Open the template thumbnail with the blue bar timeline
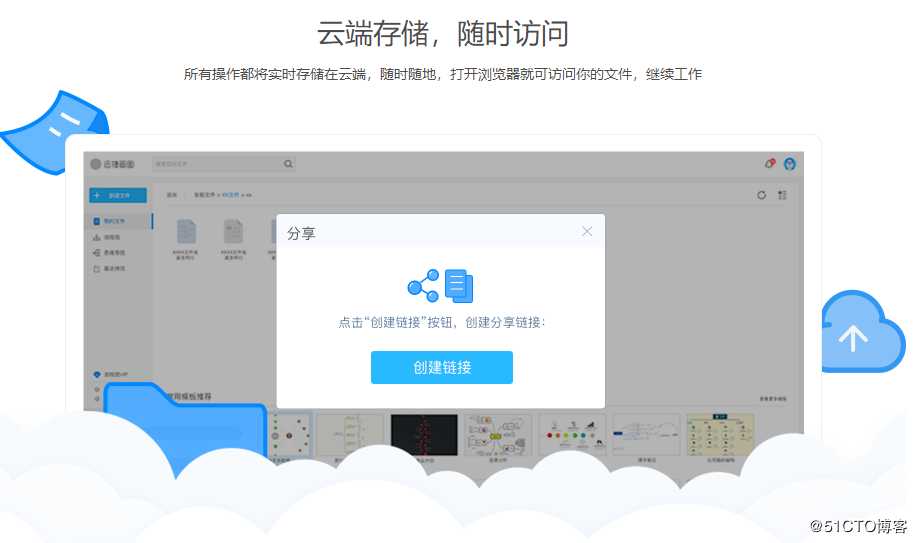 (646, 435)
